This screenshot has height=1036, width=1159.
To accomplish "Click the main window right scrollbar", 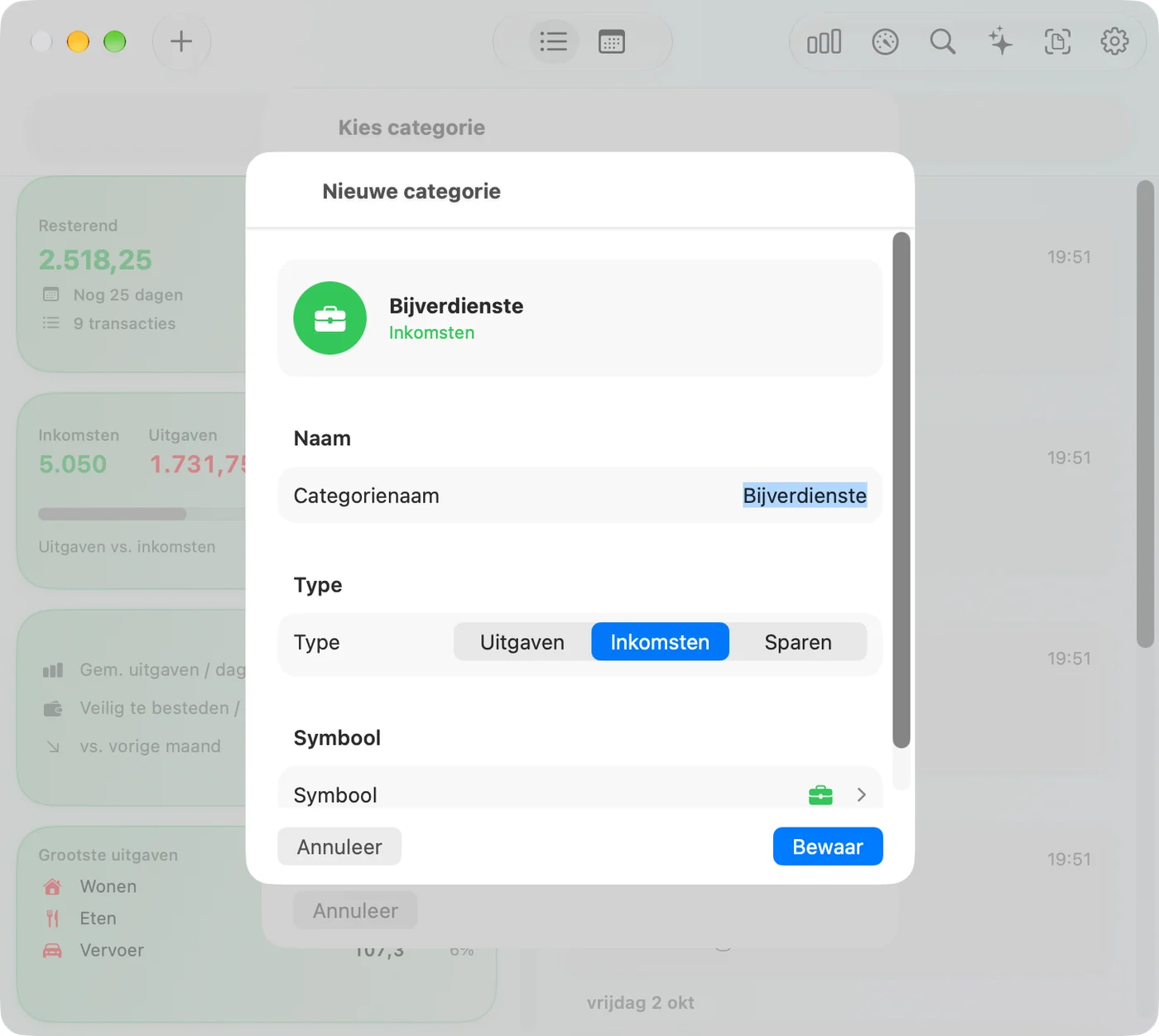I will click(x=1145, y=414).
